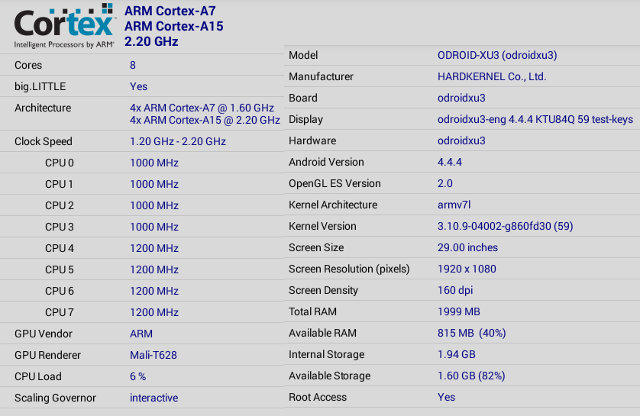This screenshot has width=640, height=416.
Task: Click the Clock Speed value '1.20 GHz - 2.20 GHz'
Action: (178, 141)
